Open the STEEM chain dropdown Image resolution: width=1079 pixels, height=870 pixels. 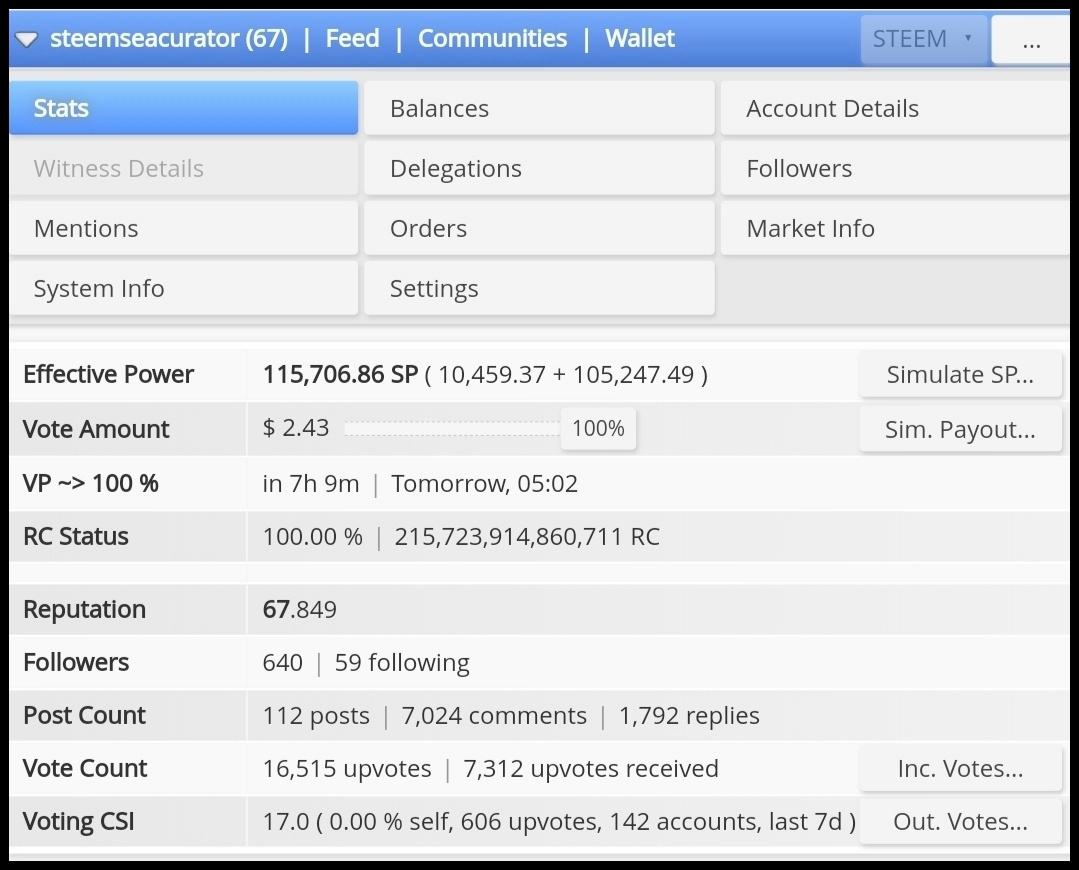click(923, 39)
